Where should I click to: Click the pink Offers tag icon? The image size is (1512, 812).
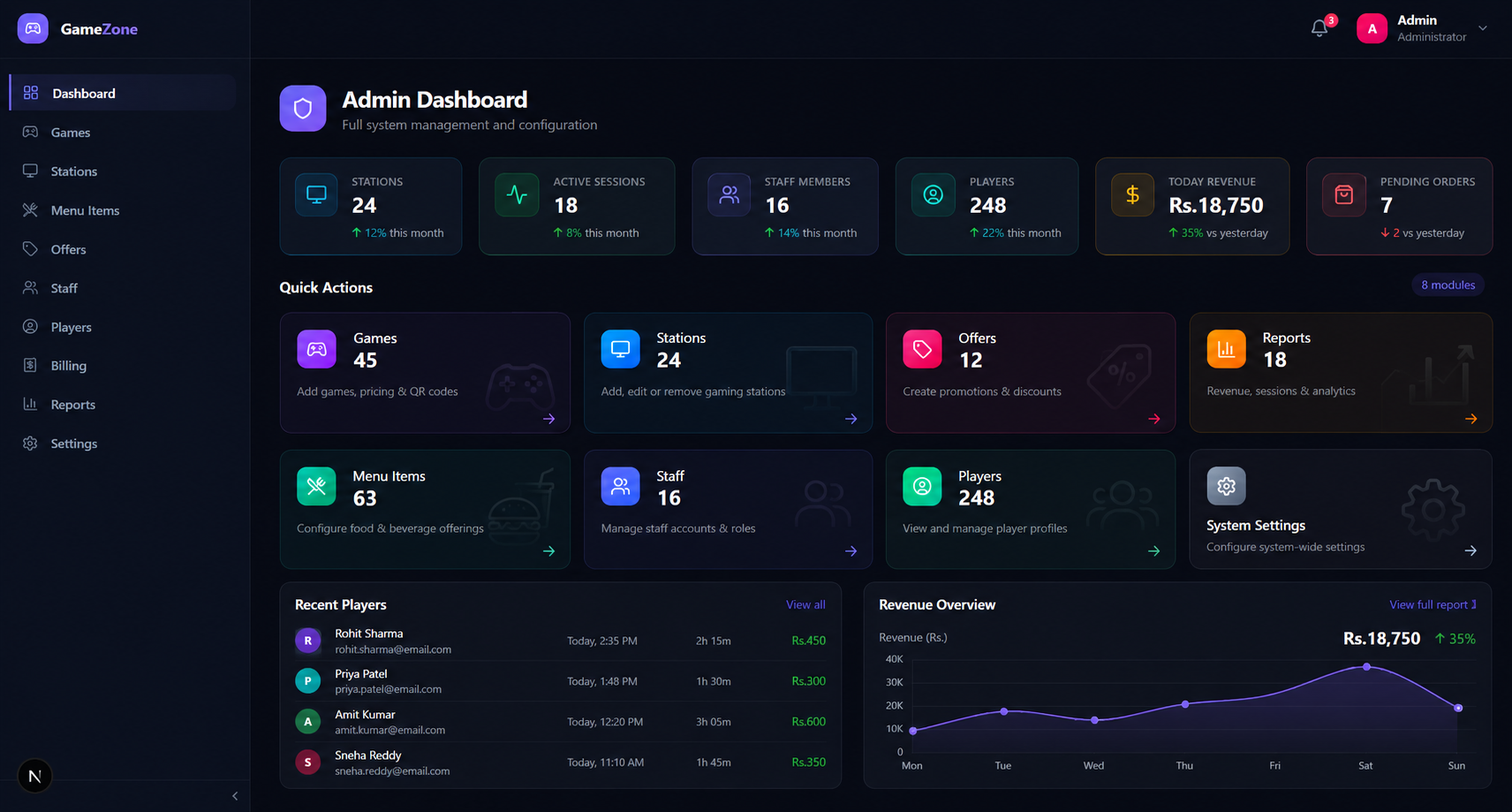click(922, 349)
